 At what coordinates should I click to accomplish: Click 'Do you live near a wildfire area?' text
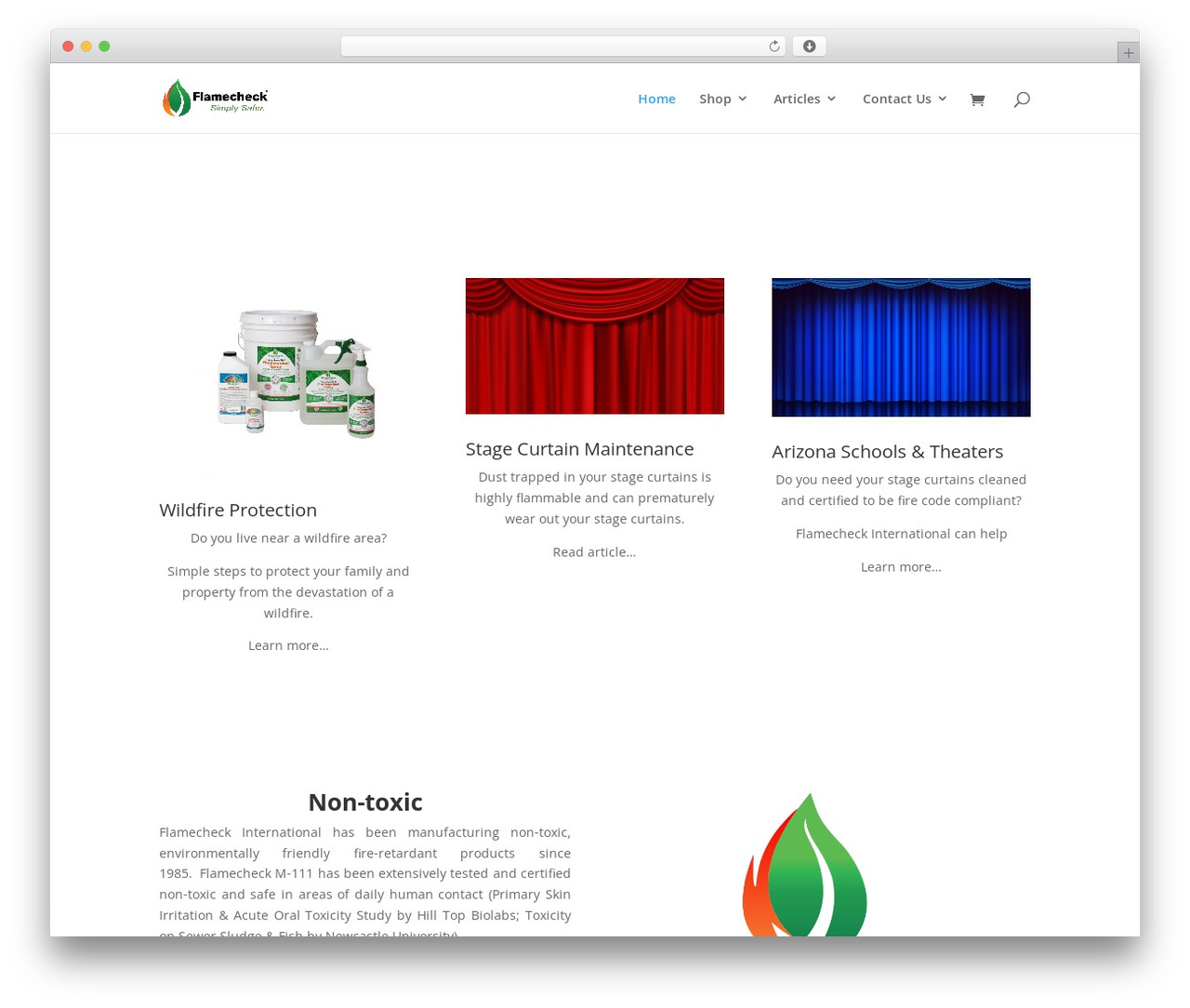coord(288,538)
